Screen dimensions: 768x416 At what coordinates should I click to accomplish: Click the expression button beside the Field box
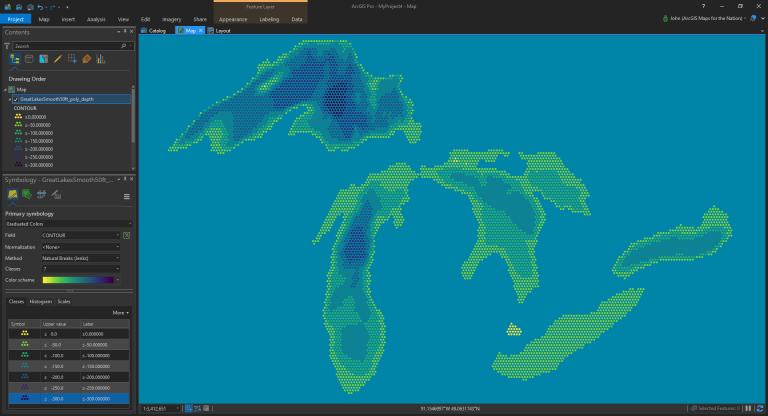(126, 235)
